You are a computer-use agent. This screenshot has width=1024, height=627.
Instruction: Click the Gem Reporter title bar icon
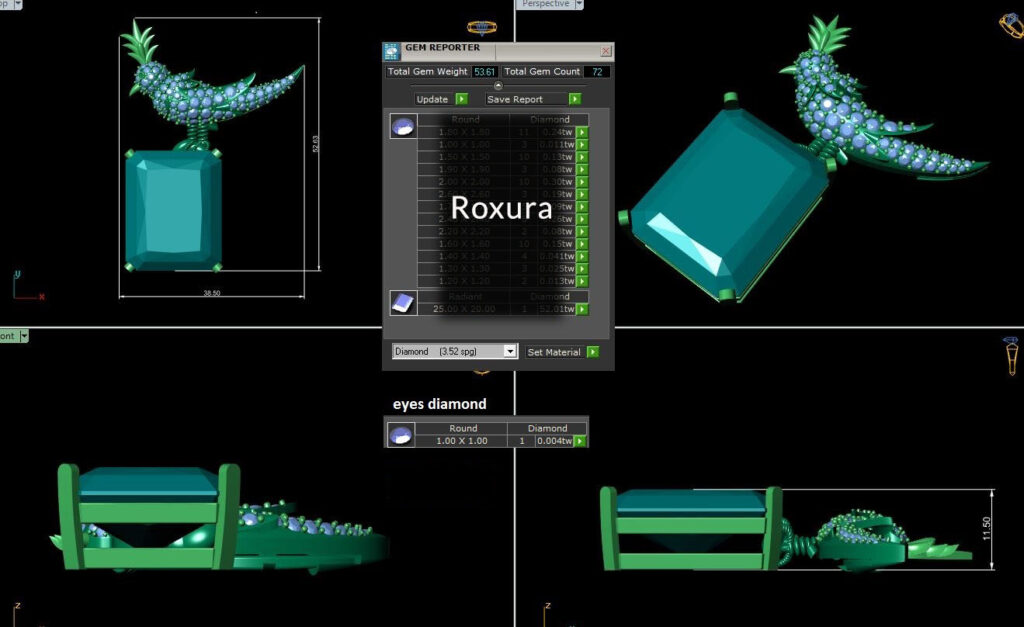[392, 50]
